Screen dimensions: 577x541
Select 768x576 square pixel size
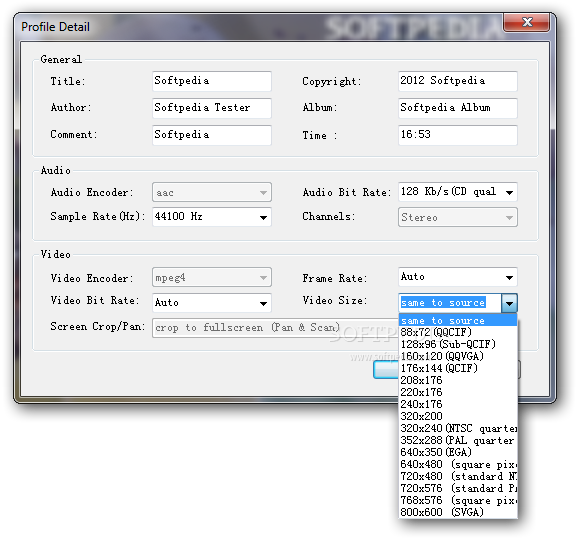[x=458, y=501]
